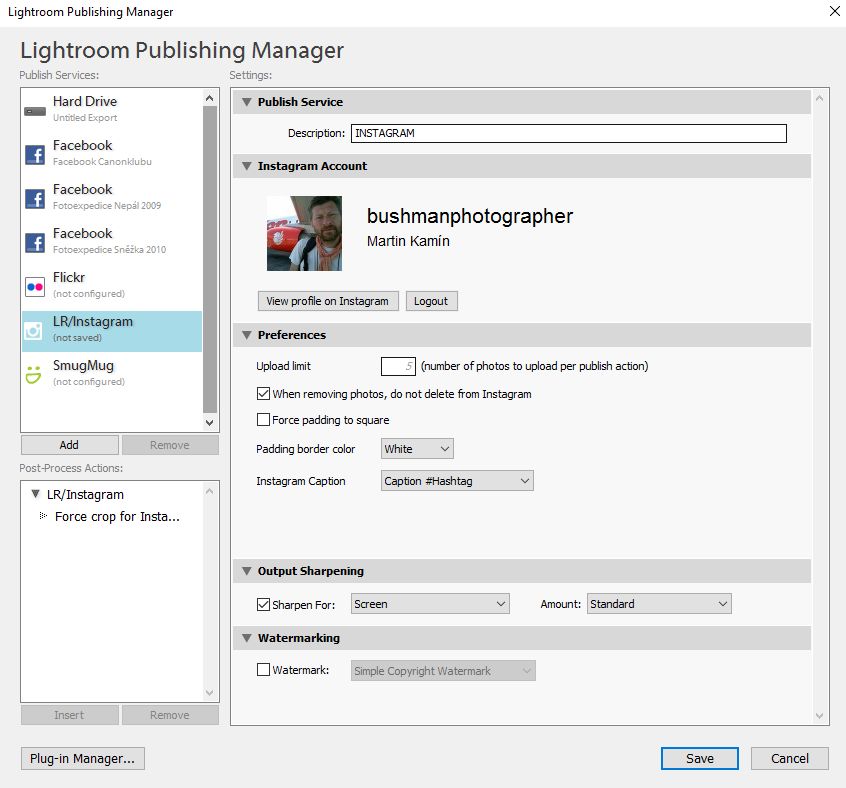Click Remove button under Post-Process Actions
The width and height of the screenshot is (846, 788).
tap(170, 715)
